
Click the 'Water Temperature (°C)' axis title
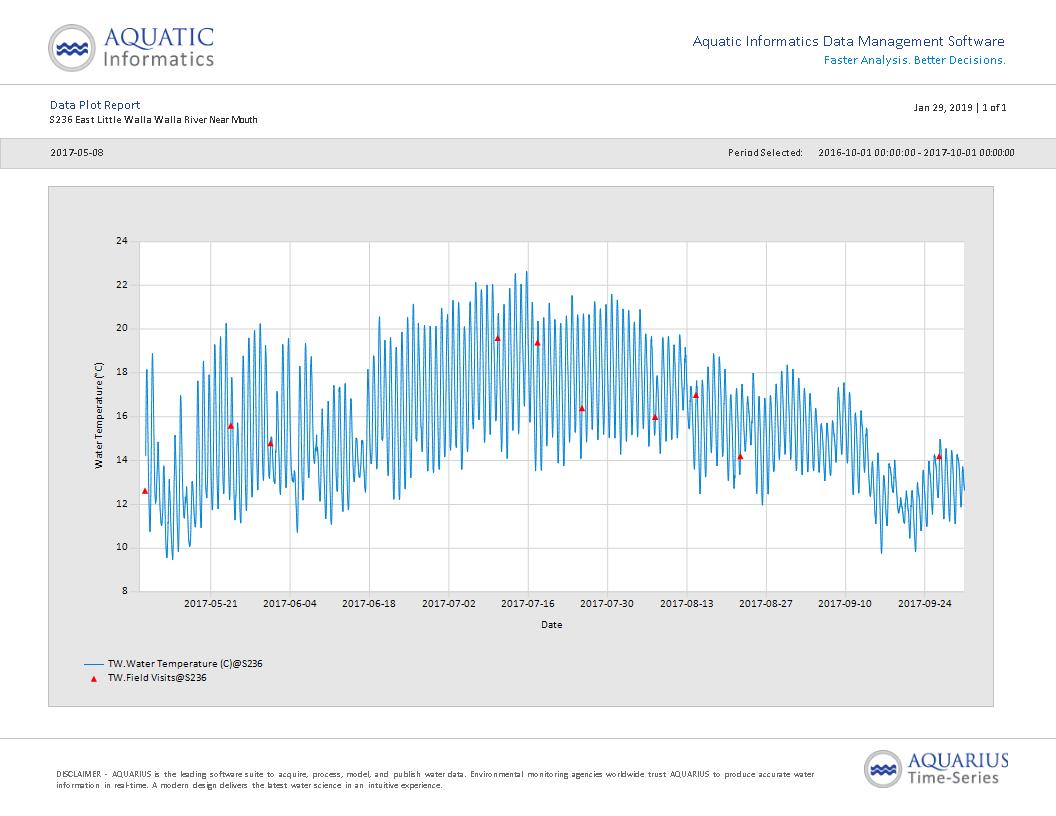(99, 415)
